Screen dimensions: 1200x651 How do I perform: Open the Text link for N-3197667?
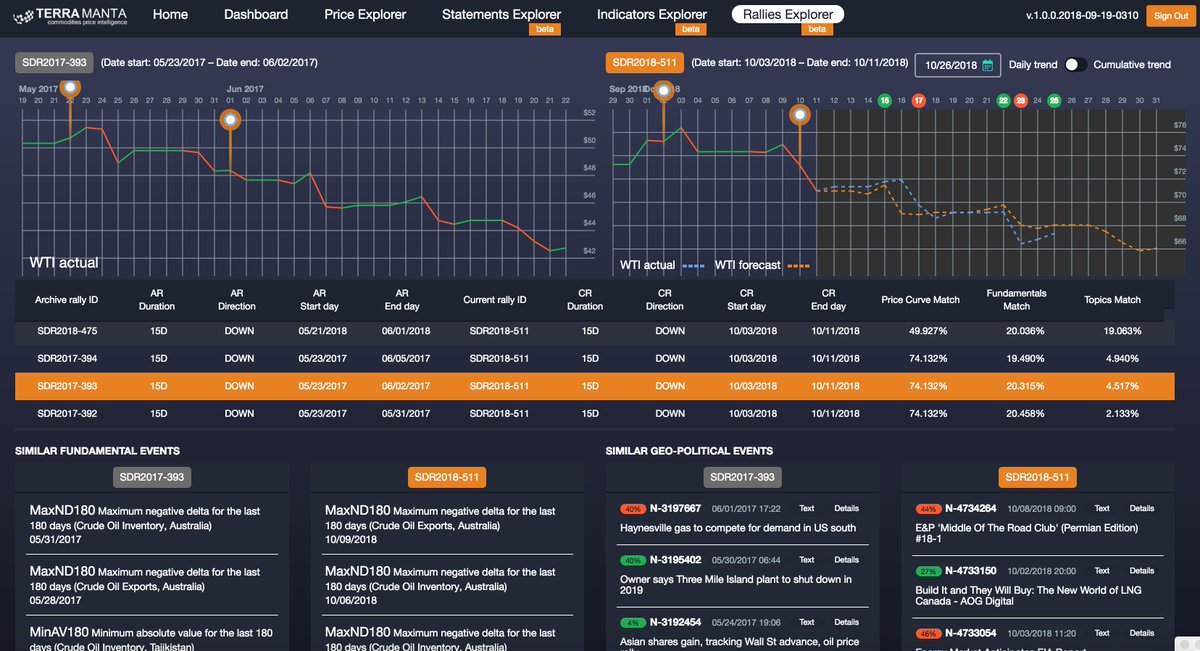[x=806, y=508]
